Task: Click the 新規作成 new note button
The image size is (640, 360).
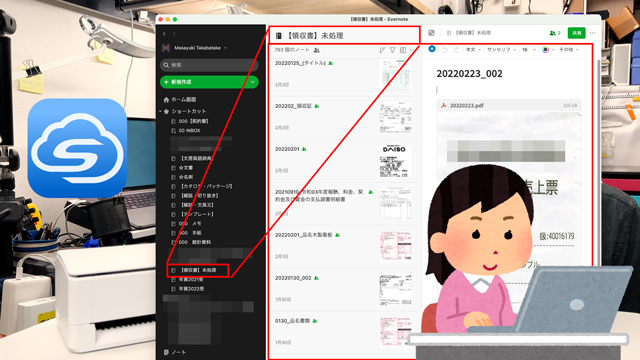Action: click(204, 82)
